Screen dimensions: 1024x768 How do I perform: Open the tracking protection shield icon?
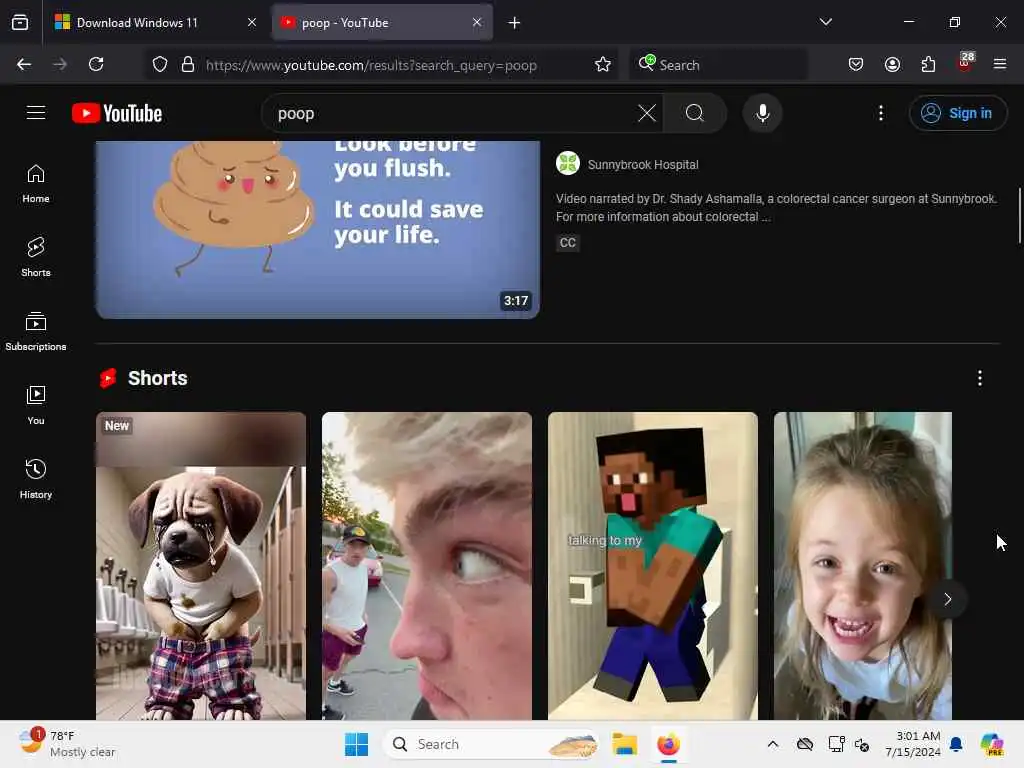160,64
